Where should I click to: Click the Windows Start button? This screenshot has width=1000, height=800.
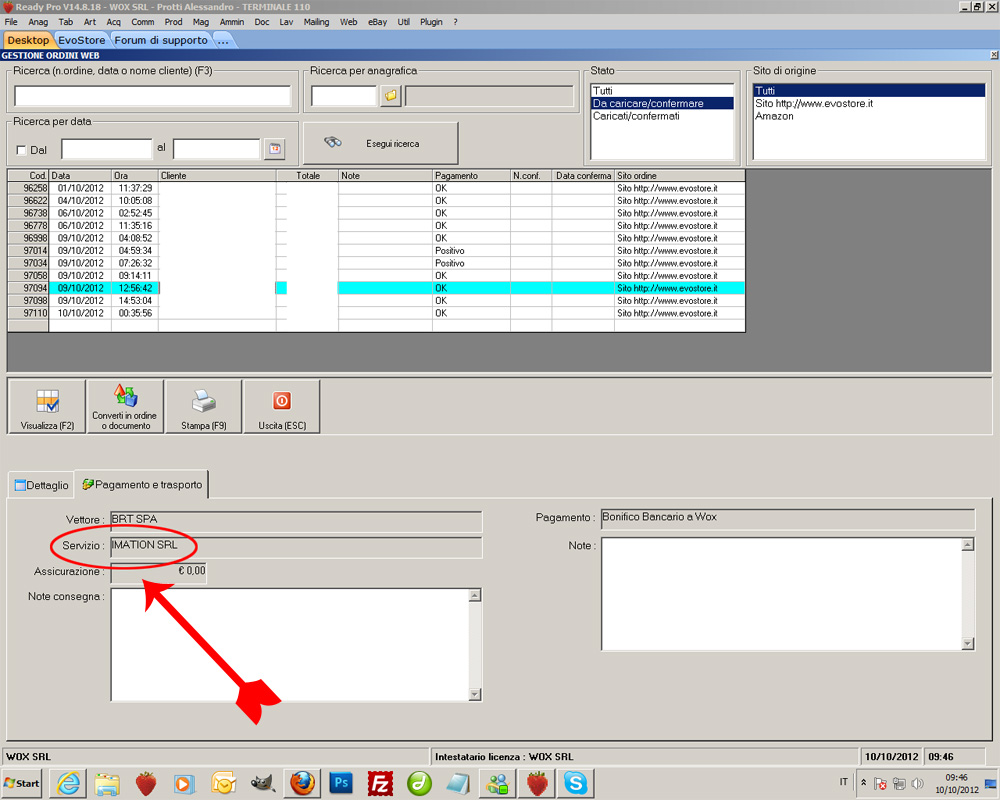tap(22, 783)
